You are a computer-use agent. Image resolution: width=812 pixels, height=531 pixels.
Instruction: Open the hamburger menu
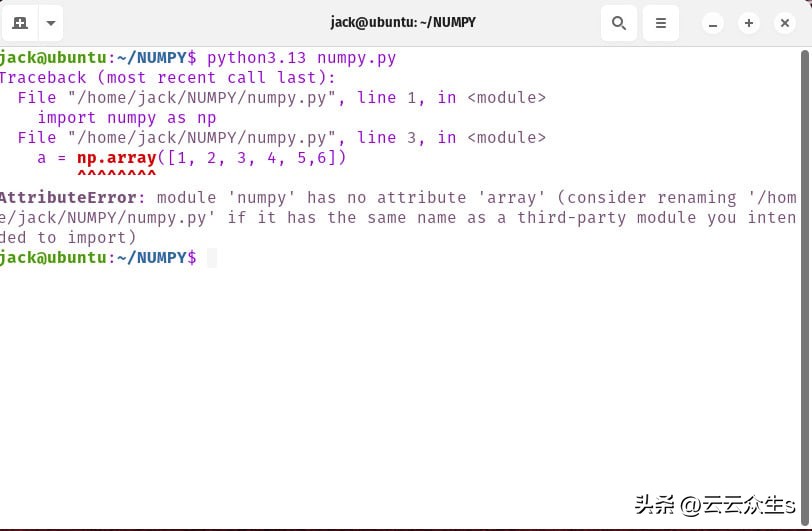pos(660,23)
